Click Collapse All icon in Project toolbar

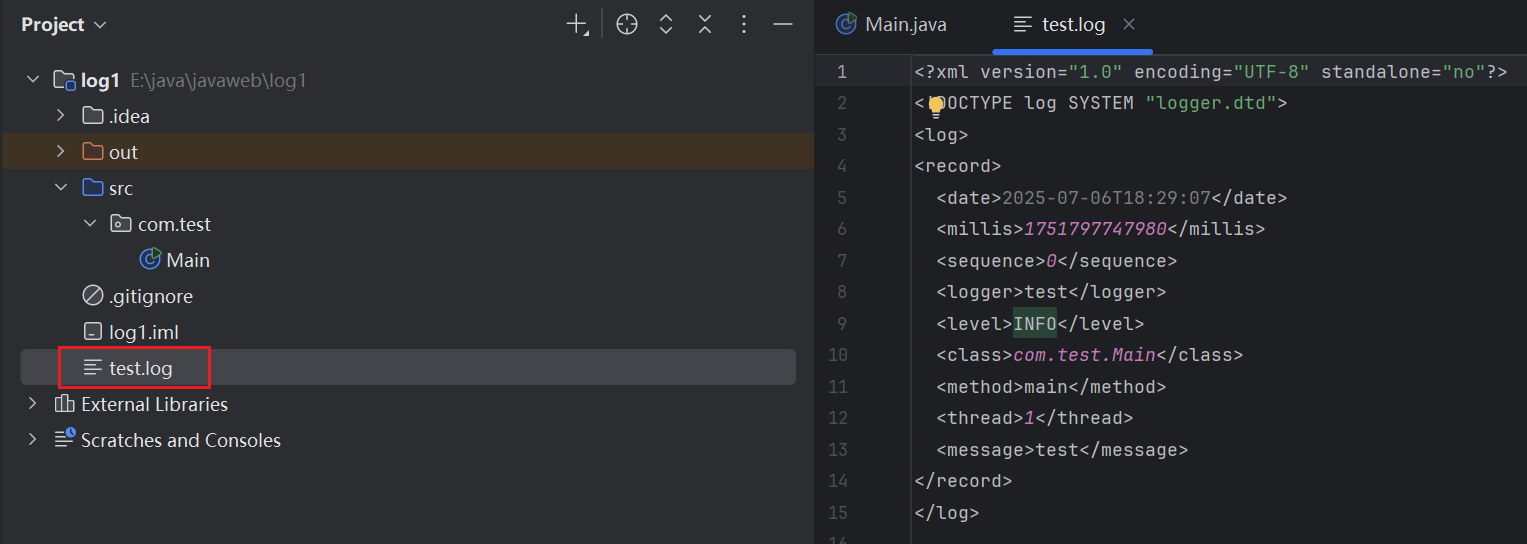(x=705, y=25)
